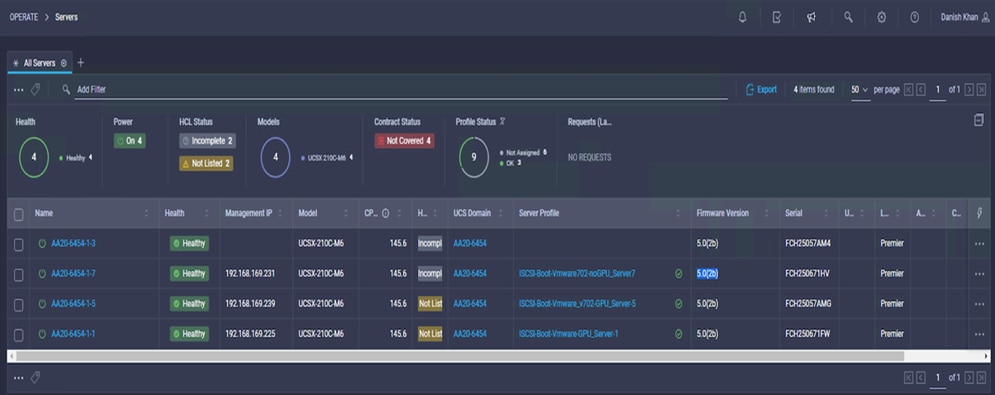
Task: Click the CPU column info icon
Action: (385, 213)
